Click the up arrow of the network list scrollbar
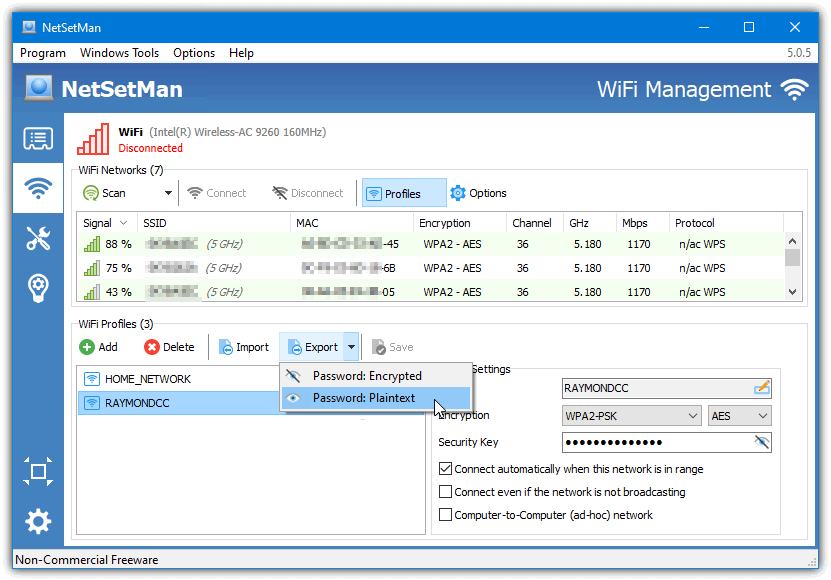Screen dimensions: 831x580 [792, 241]
